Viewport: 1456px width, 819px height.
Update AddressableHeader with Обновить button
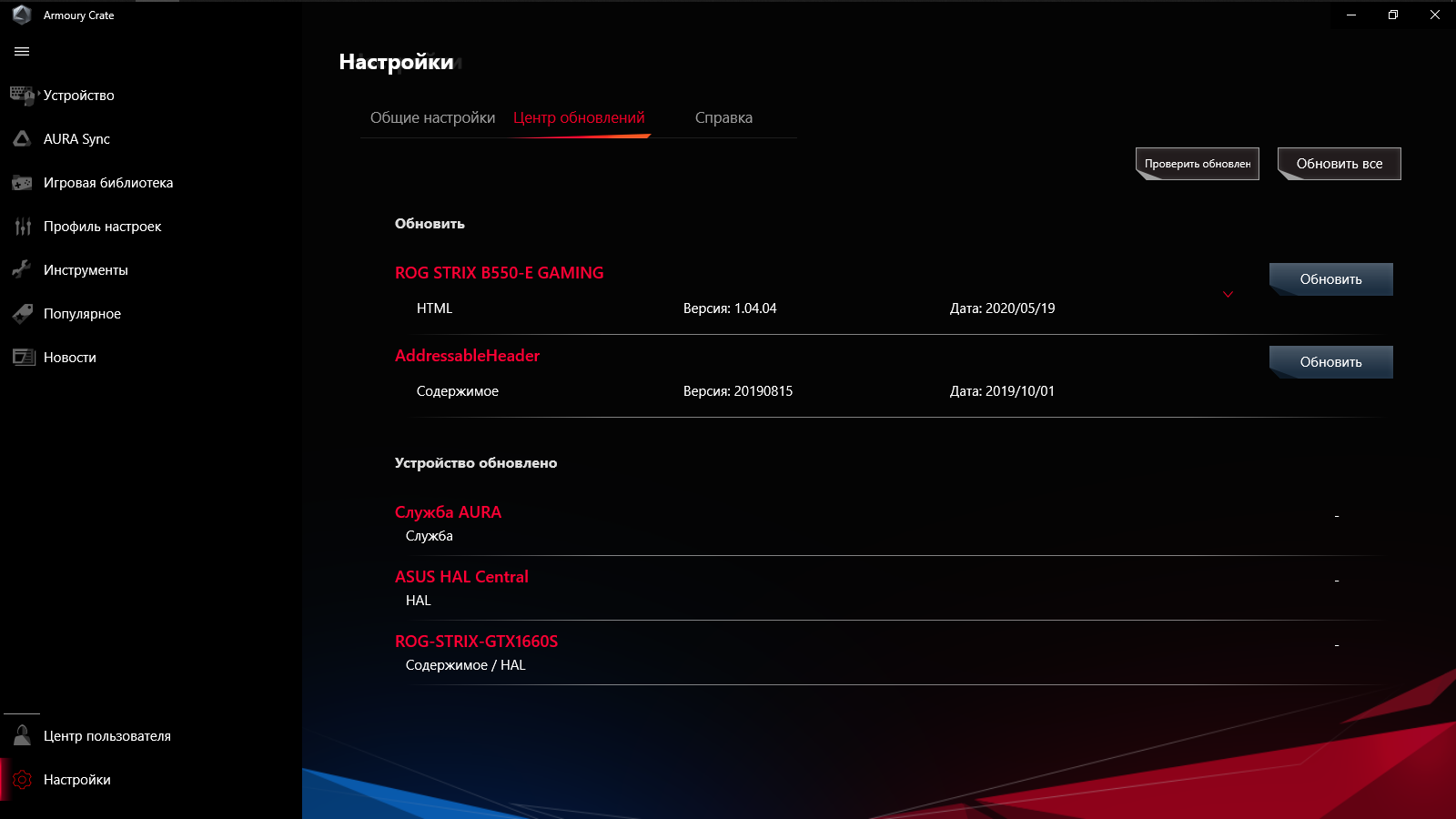[x=1331, y=362]
